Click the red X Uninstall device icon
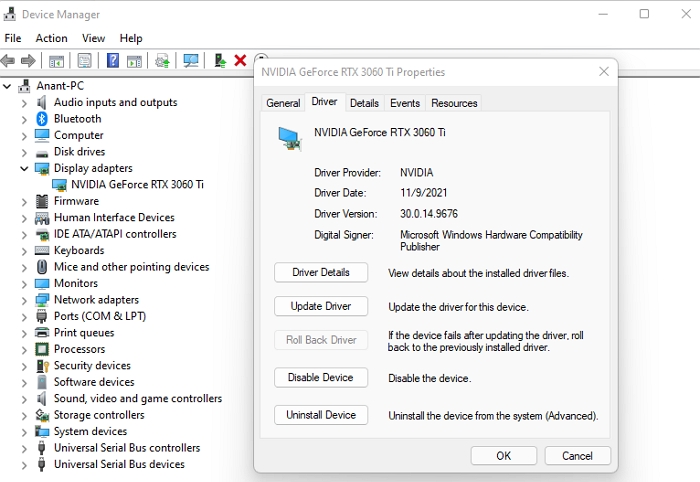Viewport: 700px width, 482px height. click(x=240, y=60)
